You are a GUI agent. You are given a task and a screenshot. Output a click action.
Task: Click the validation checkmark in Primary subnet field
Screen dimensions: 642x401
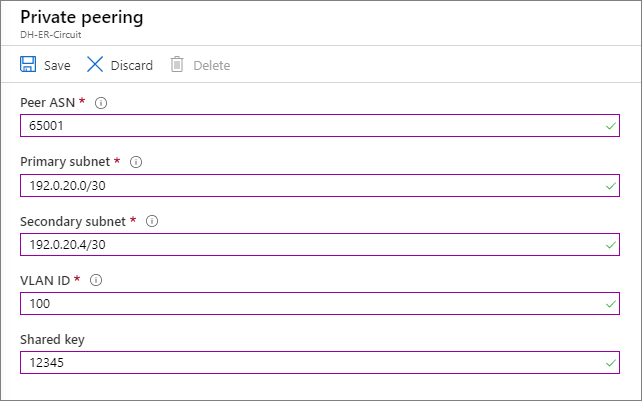tap(610, 185)
